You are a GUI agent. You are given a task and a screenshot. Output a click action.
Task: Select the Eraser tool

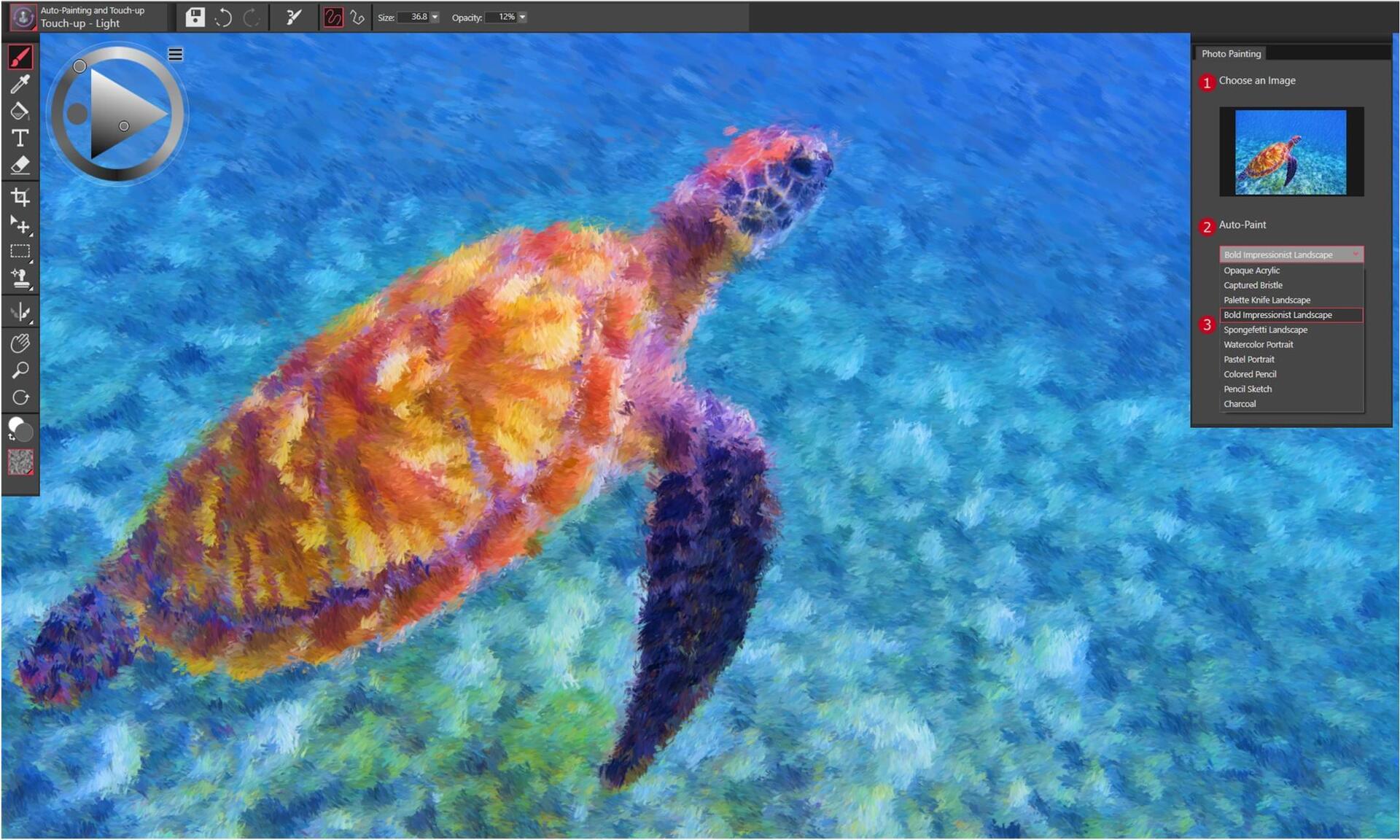pyautogui.click(x=20, y=165)
